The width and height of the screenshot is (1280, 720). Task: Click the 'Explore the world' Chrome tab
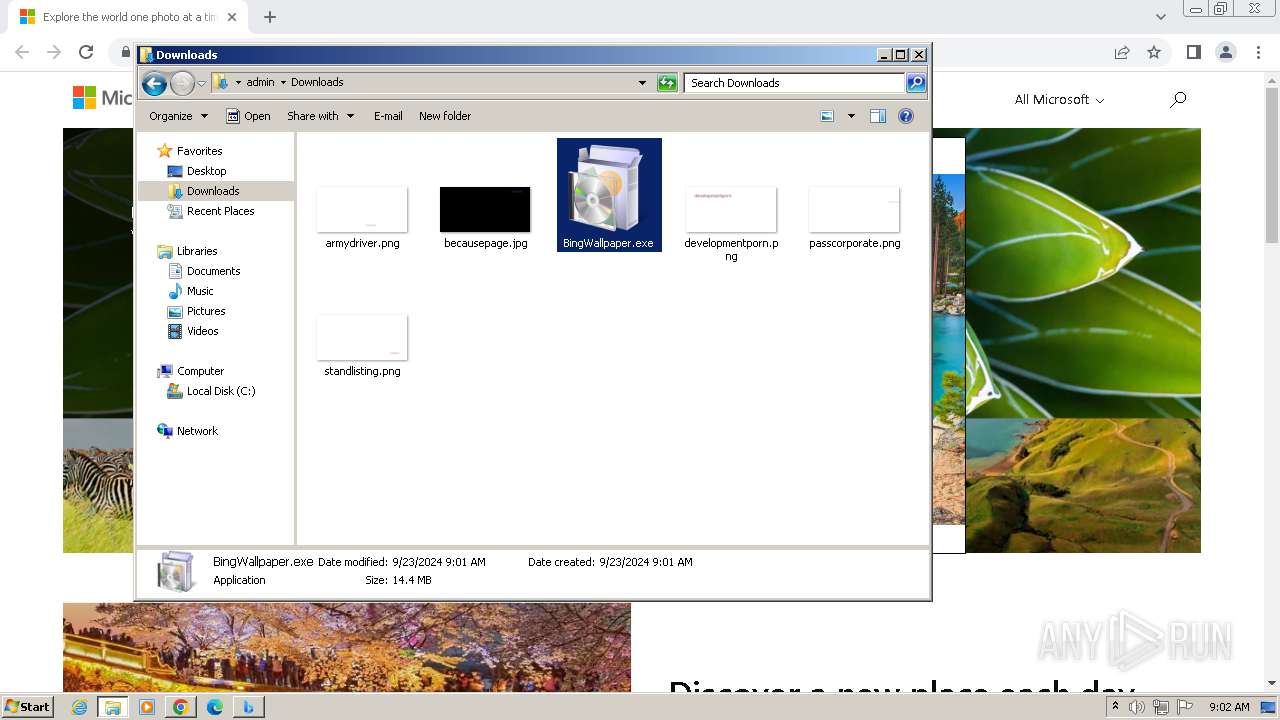coord(128,17)
